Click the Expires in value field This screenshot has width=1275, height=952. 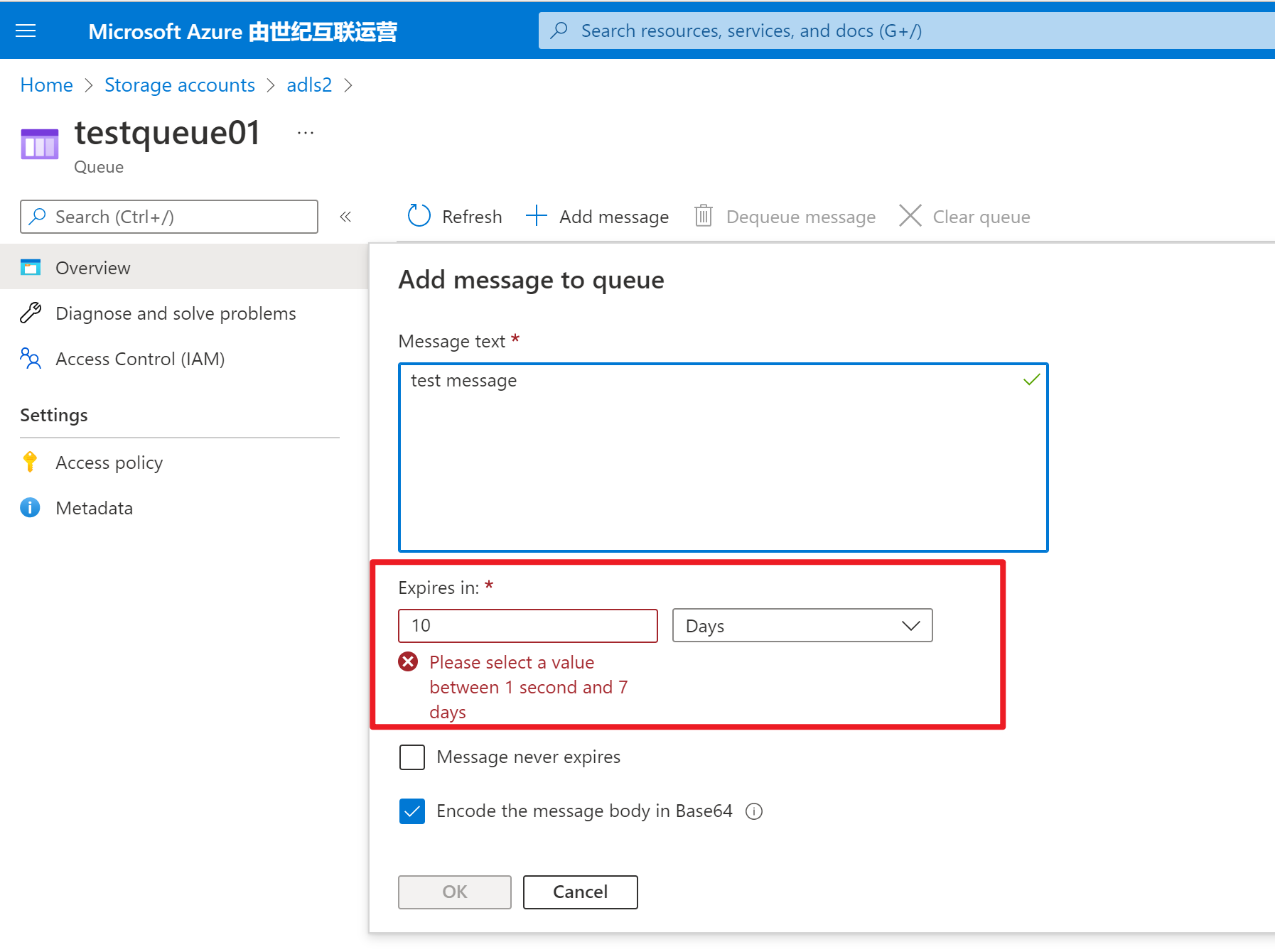[527, 626]
